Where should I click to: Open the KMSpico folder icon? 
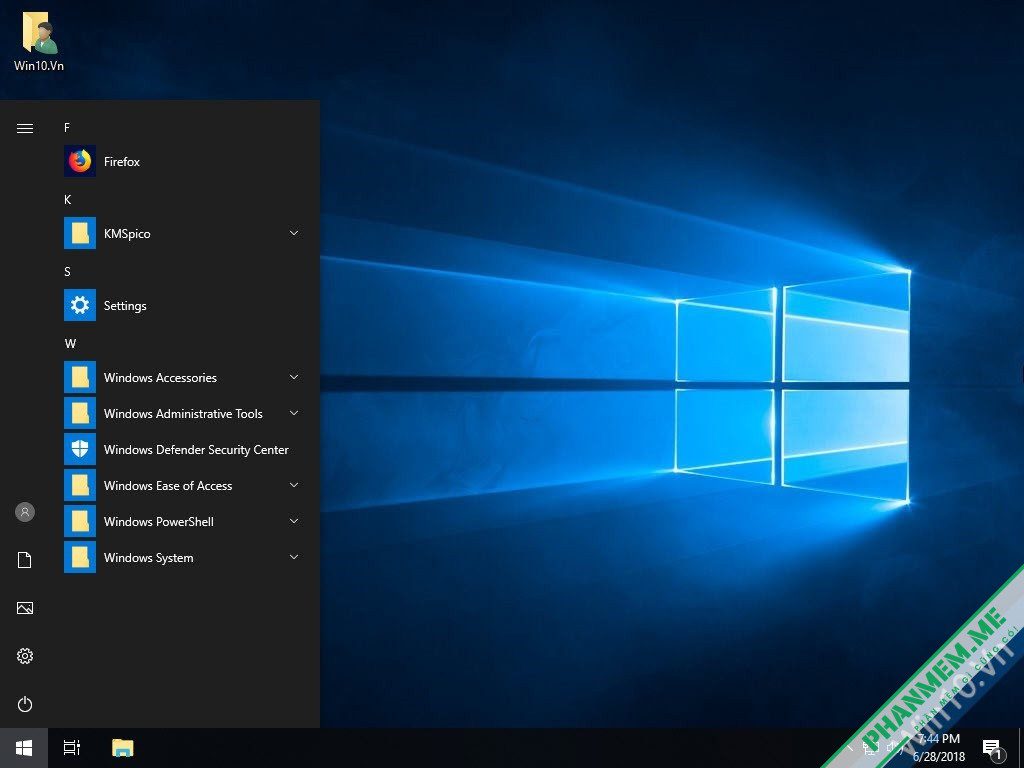point(80,233)
